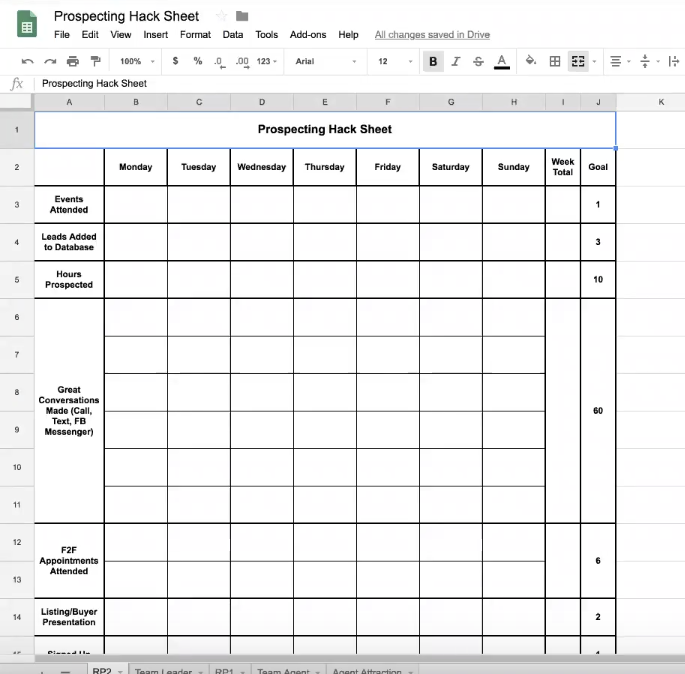
Task: Expand horizontal align dropdown arrow
Action: point(629,62)
